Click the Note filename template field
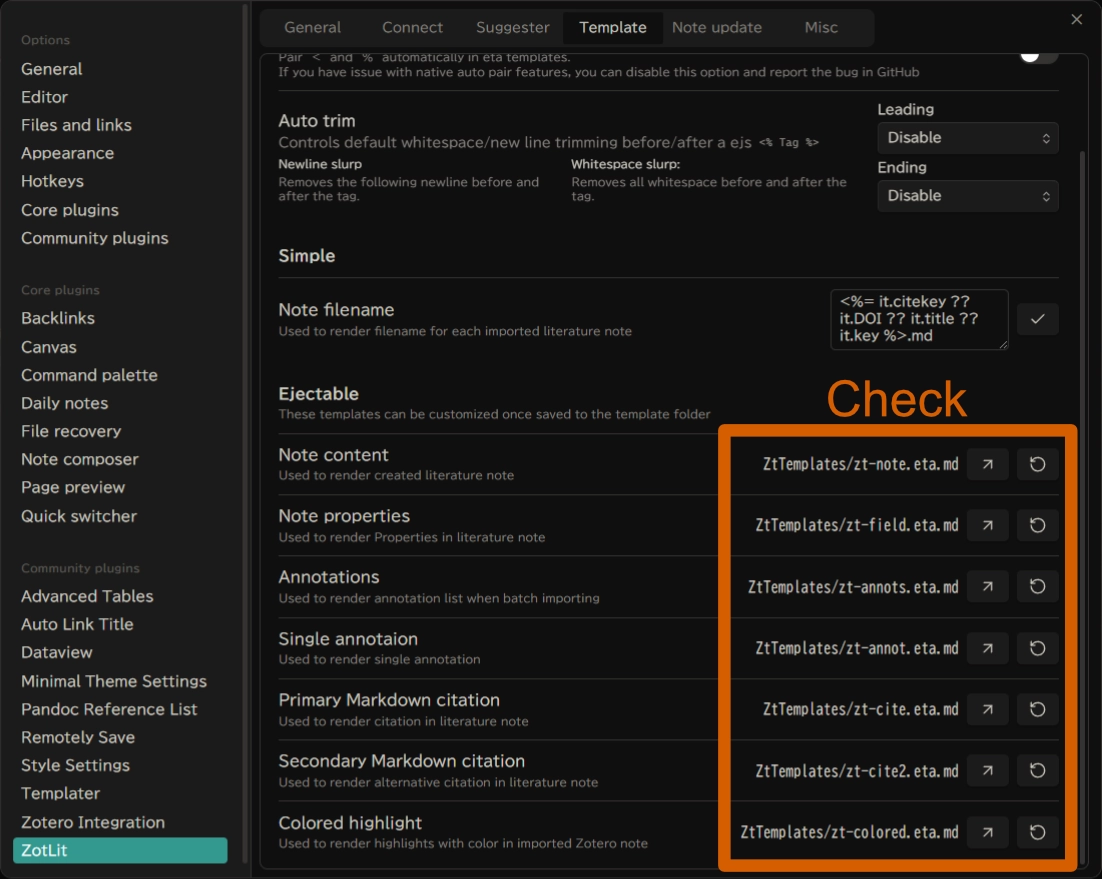Screen dimensions: 1102x879 tap(918, 320)
